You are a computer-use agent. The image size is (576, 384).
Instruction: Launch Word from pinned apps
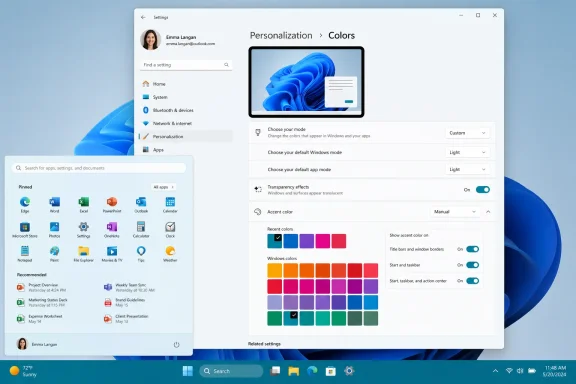coord(54,204)
